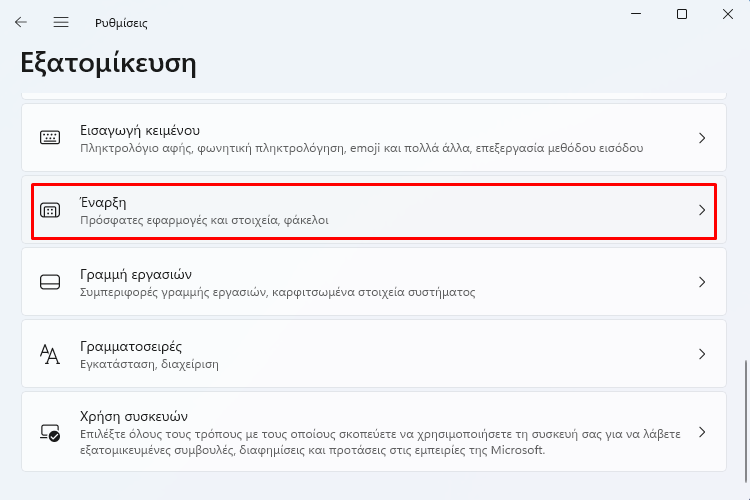This screenshot has width=750, height=500.
Task: Expand the Χρήση συσκευών chevron arrow
Action: 702,433
